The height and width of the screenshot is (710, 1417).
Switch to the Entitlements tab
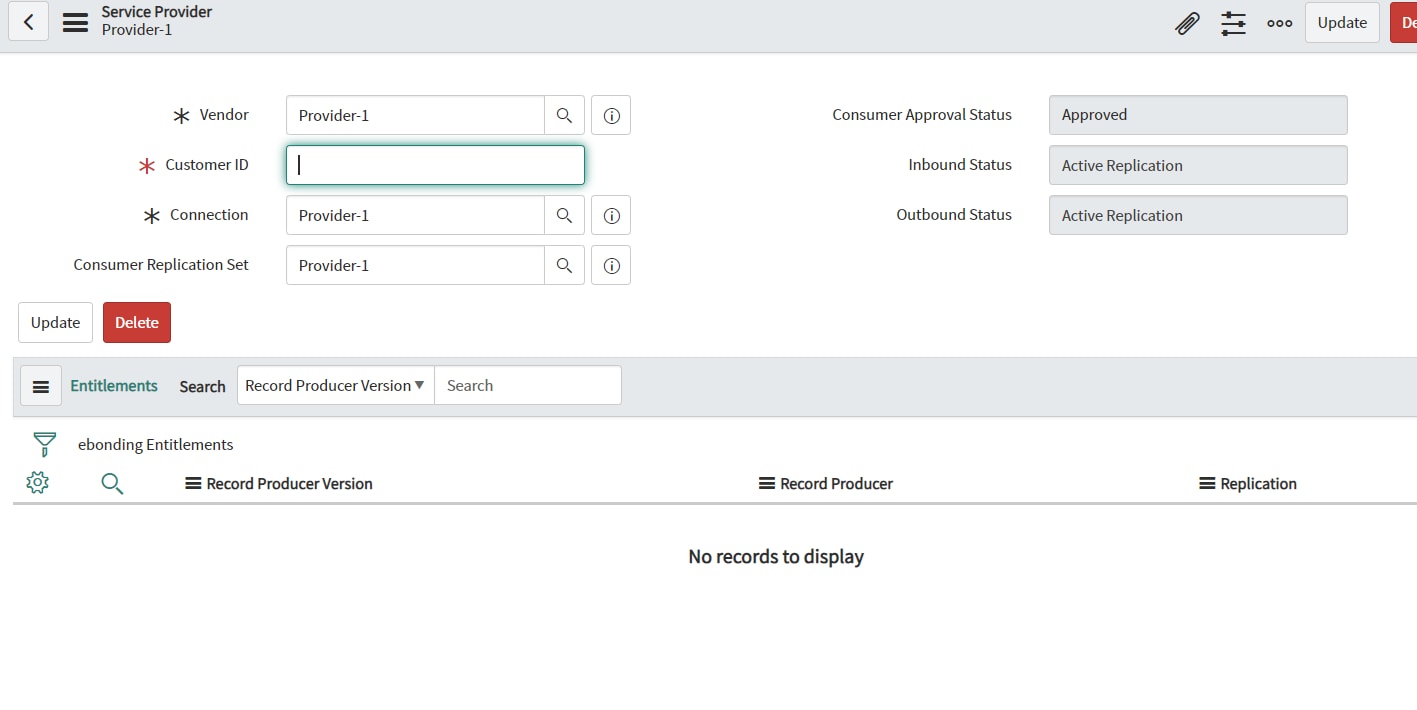113,385
